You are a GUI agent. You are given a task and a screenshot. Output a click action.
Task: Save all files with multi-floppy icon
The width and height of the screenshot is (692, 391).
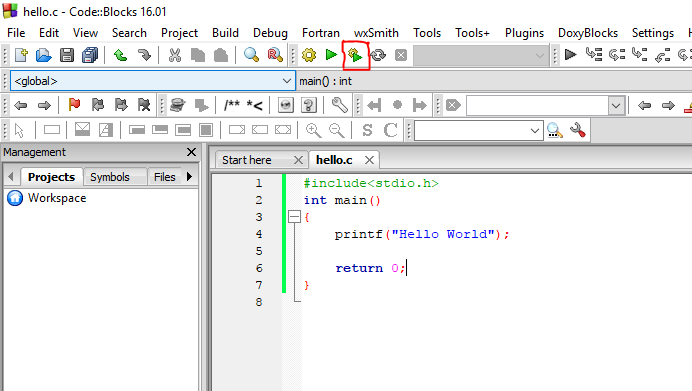(x=90, y=55)
